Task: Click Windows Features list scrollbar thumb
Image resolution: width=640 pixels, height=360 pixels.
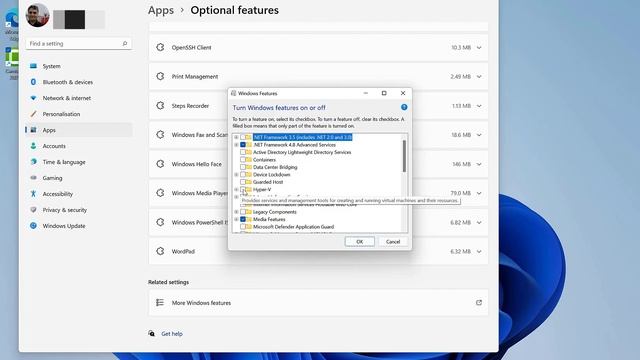Action: (x=404, y=156)
